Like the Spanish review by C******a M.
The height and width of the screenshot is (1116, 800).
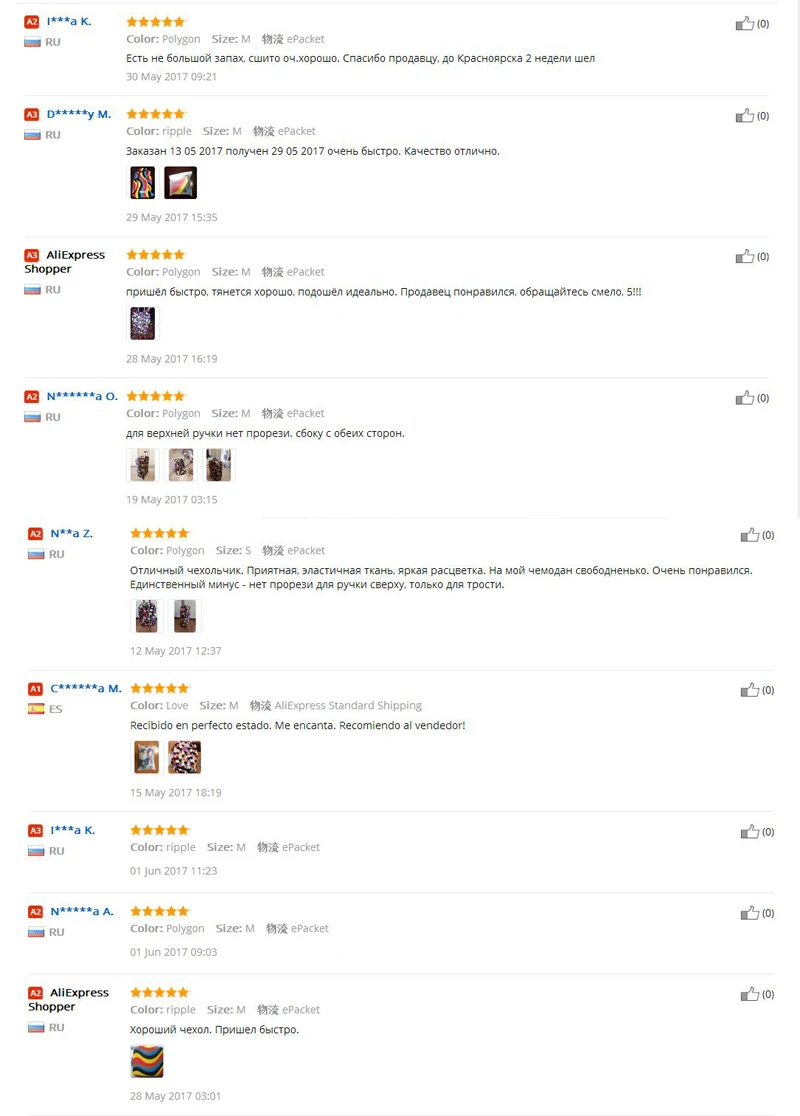749,690
